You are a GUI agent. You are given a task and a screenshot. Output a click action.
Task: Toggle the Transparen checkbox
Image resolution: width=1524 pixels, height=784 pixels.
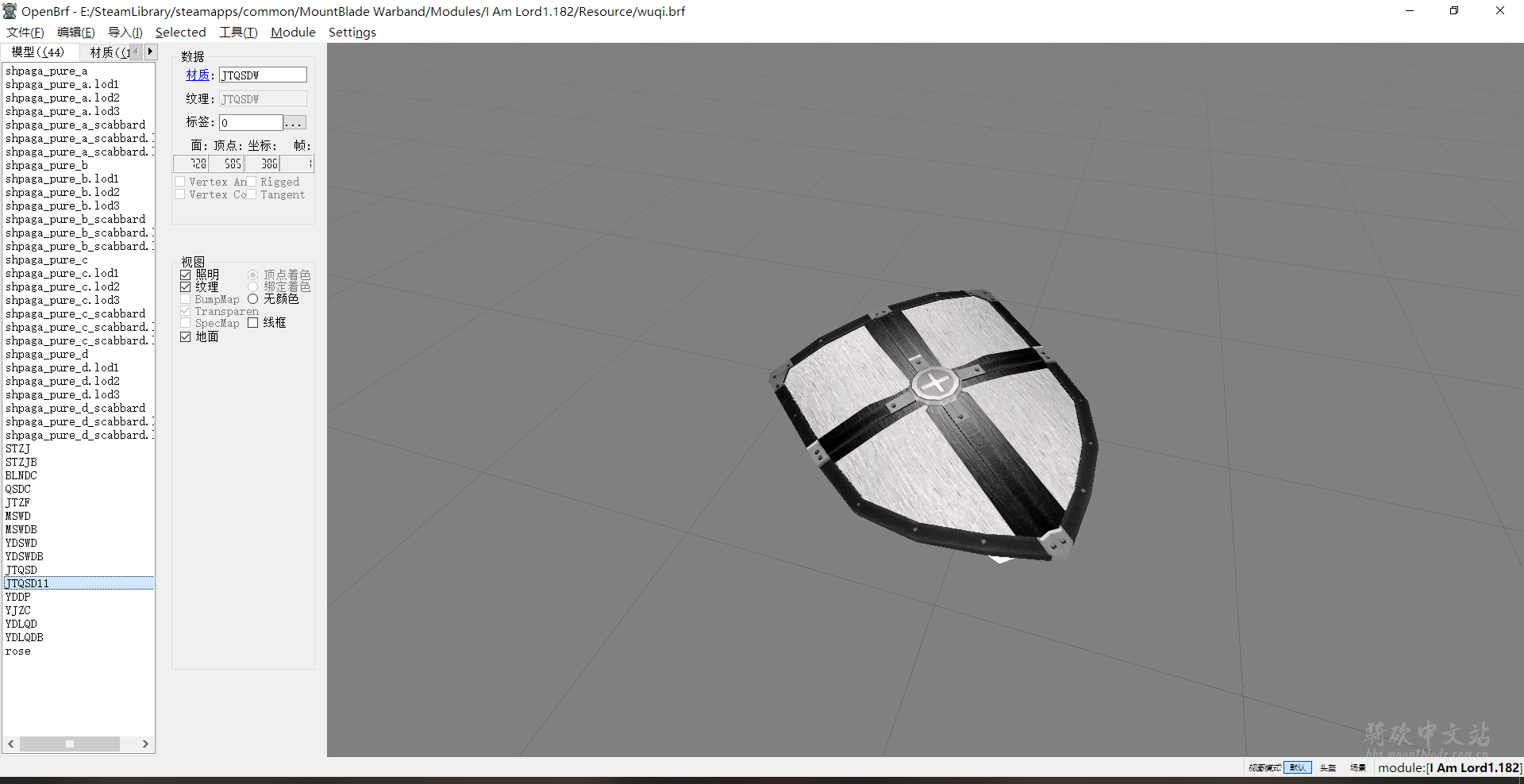coord(186,311)
